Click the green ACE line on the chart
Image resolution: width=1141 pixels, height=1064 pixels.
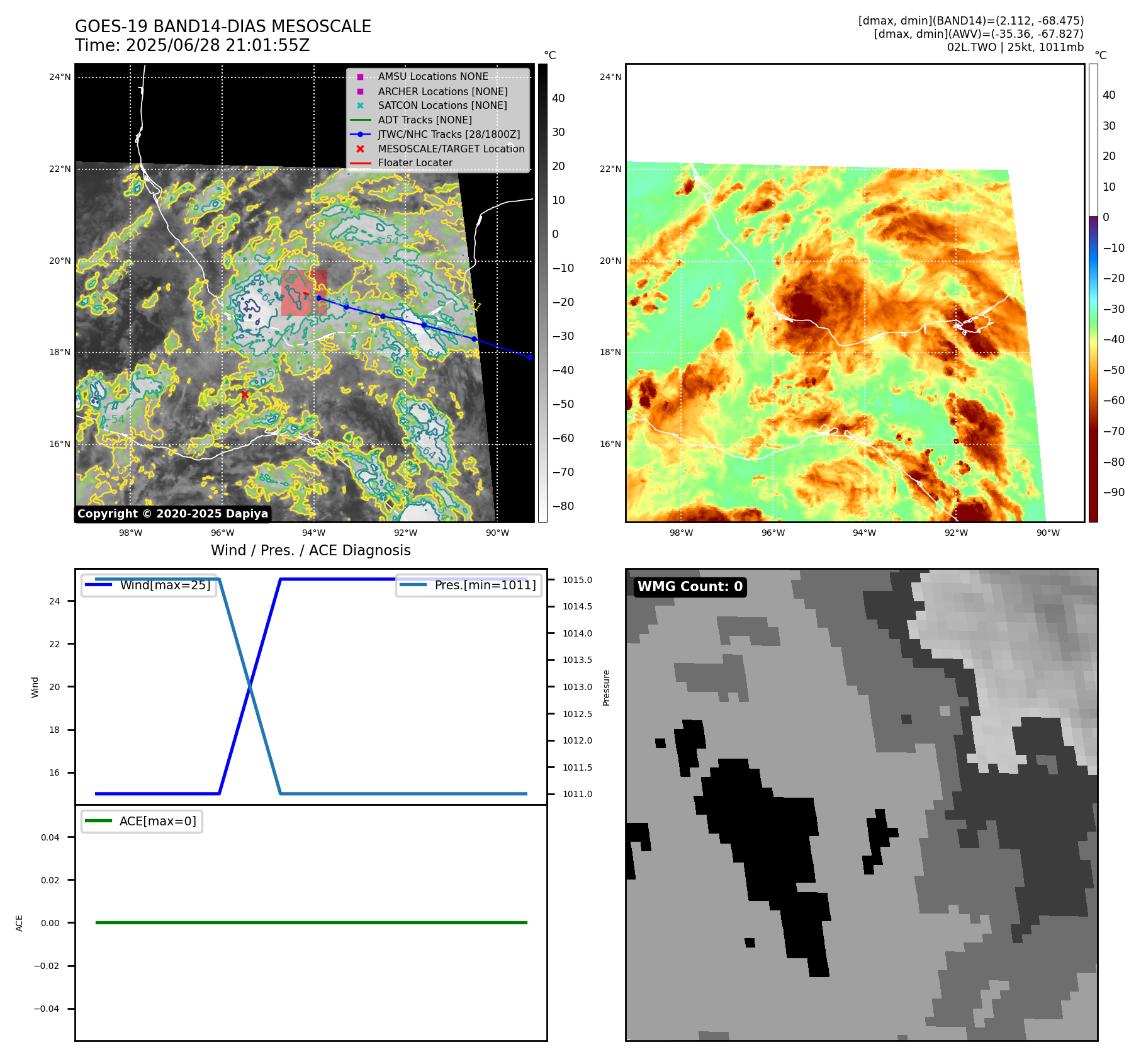[311, 922]
